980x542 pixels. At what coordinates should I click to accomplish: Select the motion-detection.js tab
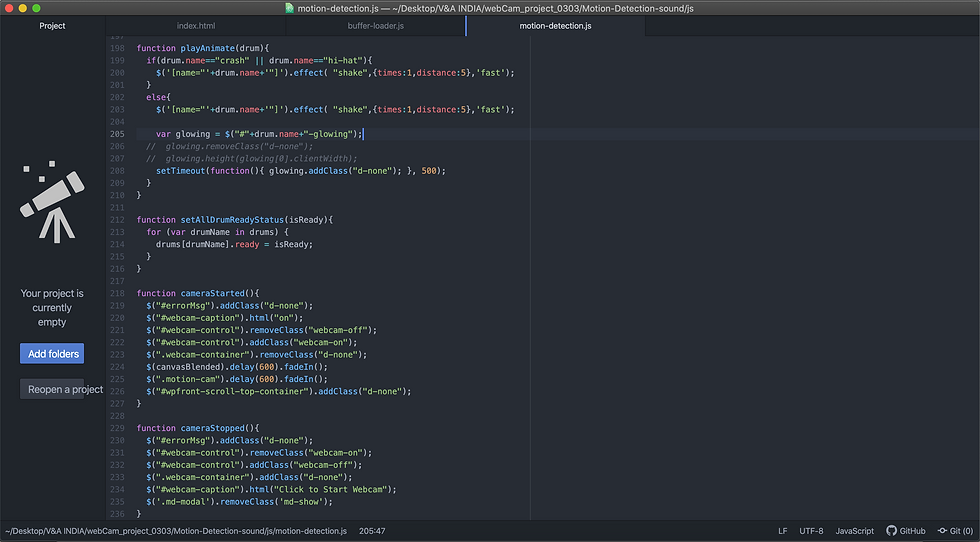click(x=556, y=26)
